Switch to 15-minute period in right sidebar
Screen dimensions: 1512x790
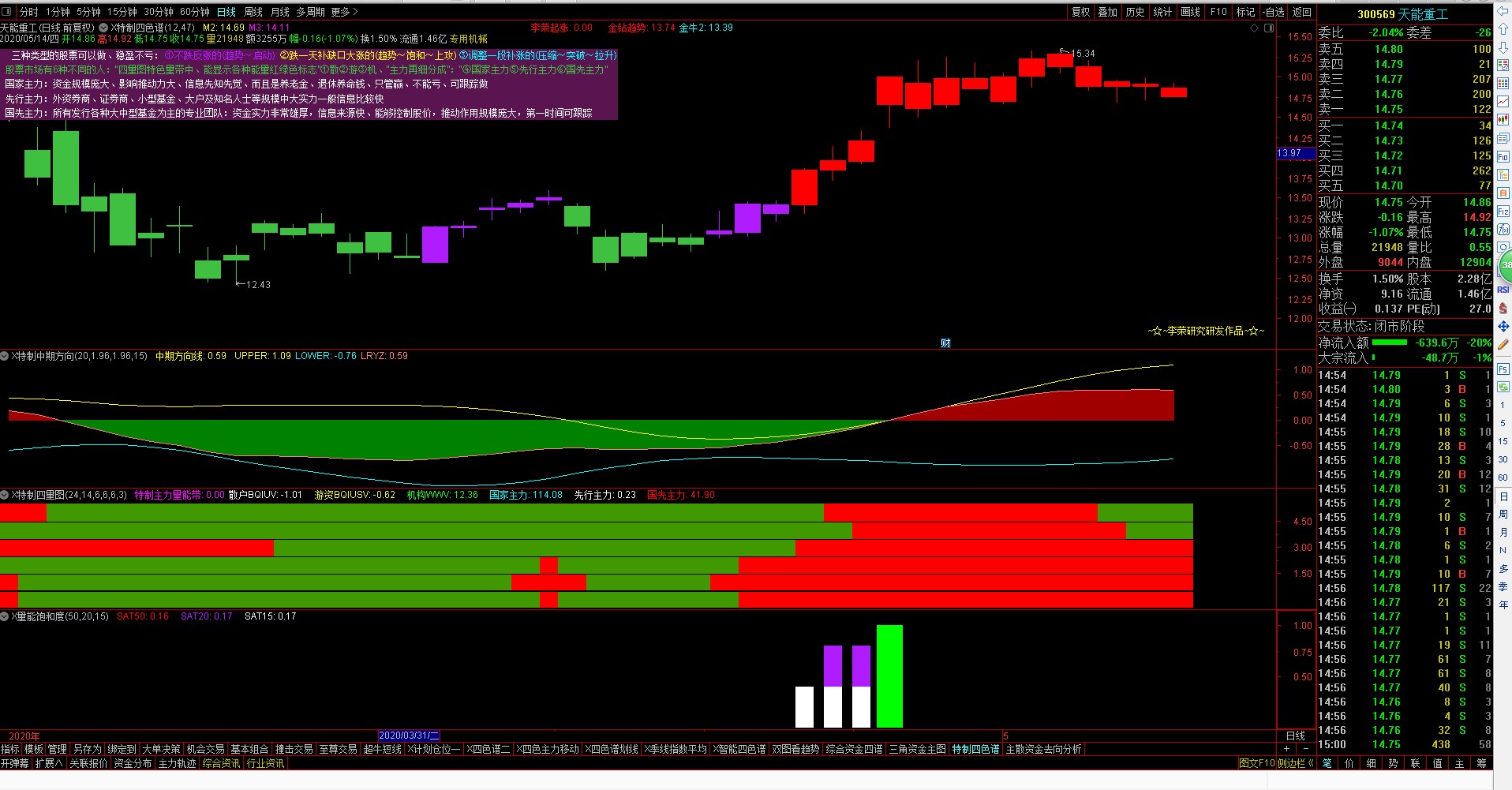point(1503,441)
